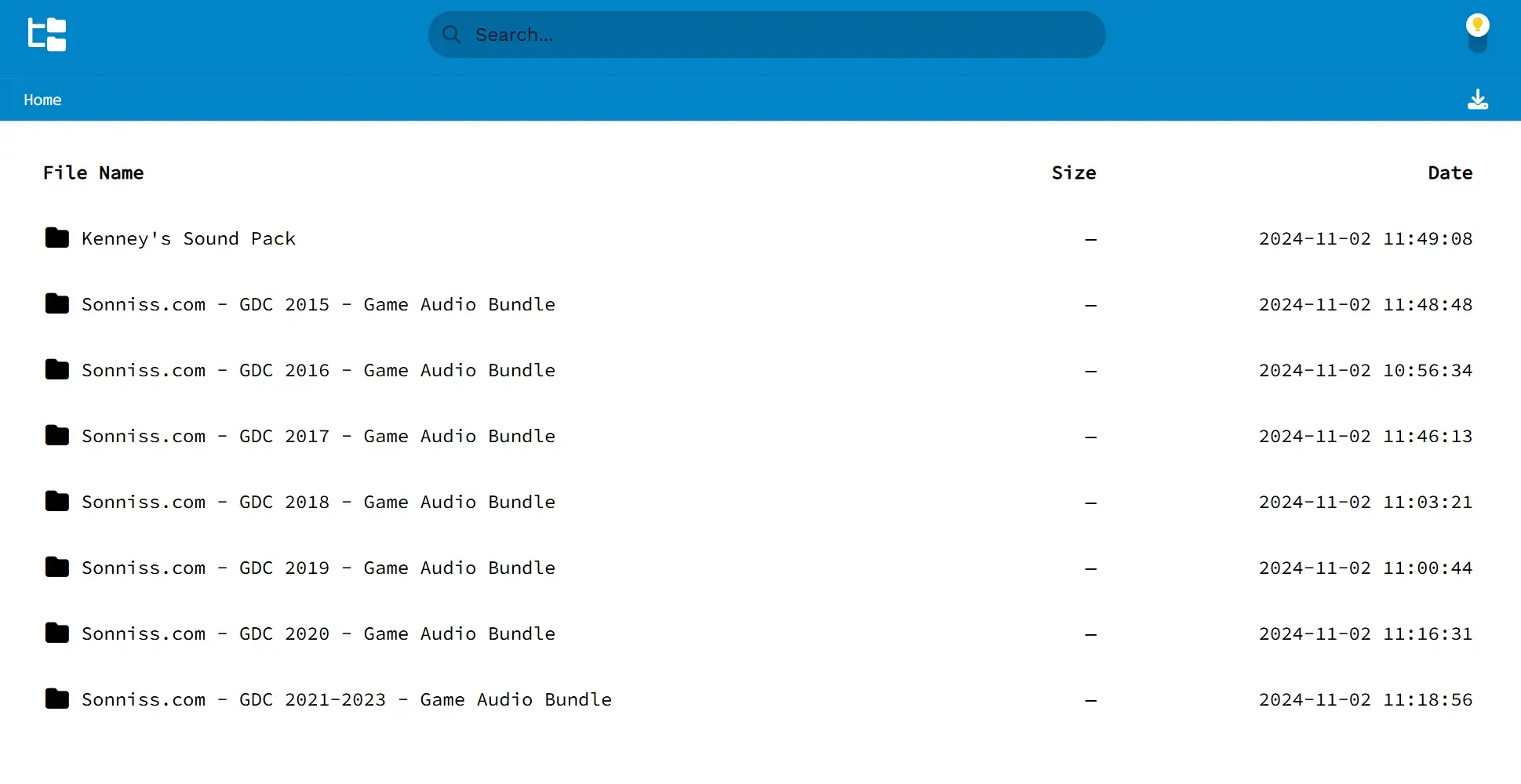The height and width of the screenshot is (784, 1521).
Task: Go to Home breadcrumb
Action: pos(42,100)
